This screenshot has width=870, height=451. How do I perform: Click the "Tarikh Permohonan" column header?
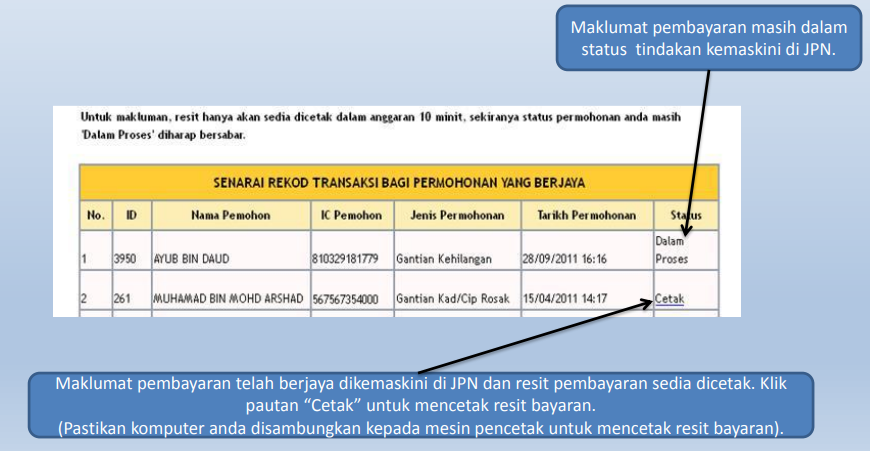(587, 215)
